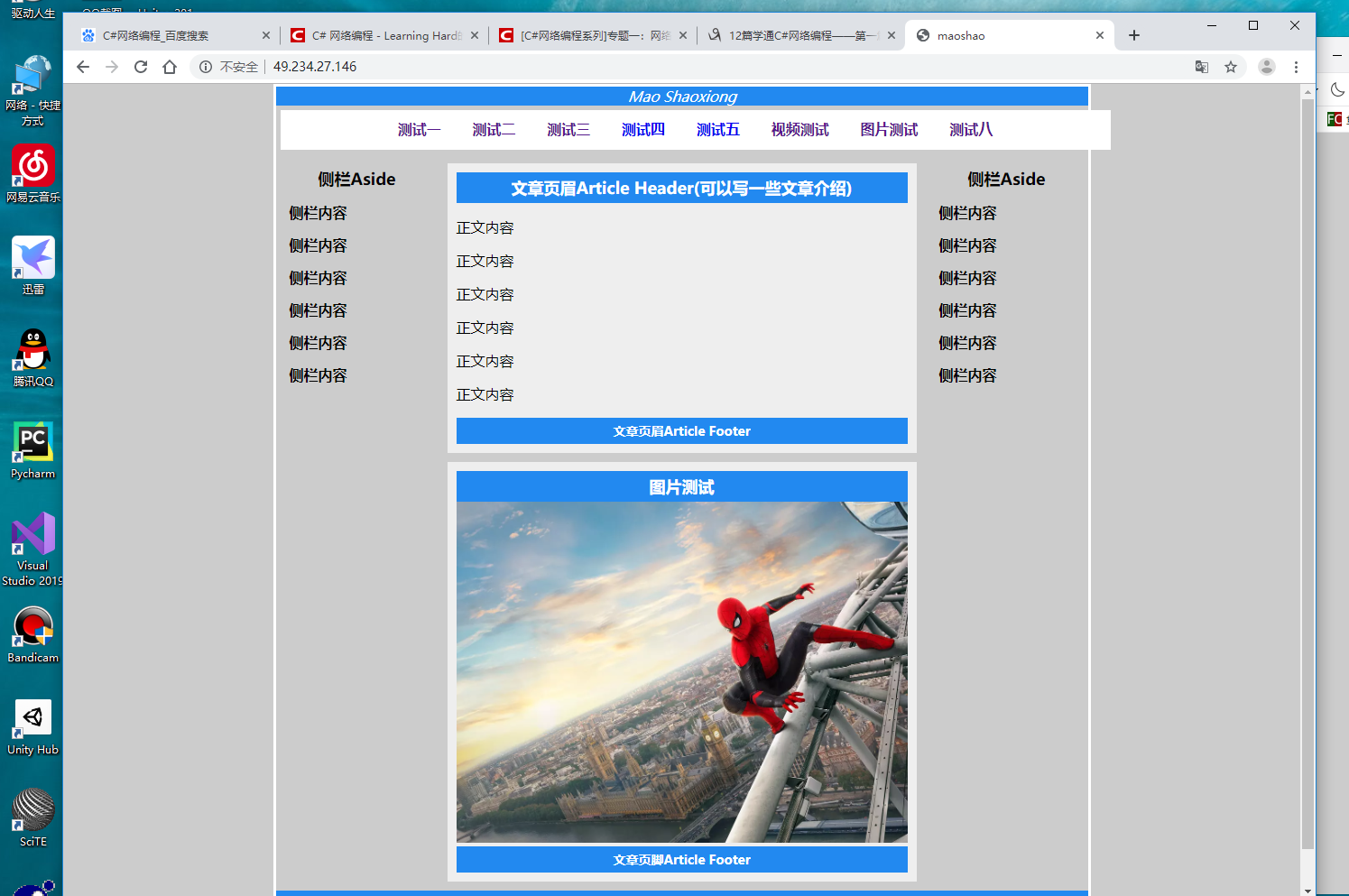This screenshot has width=1349, height=896.
Task: Open the 测试三 navigation link
Action: tap(568, 130)
